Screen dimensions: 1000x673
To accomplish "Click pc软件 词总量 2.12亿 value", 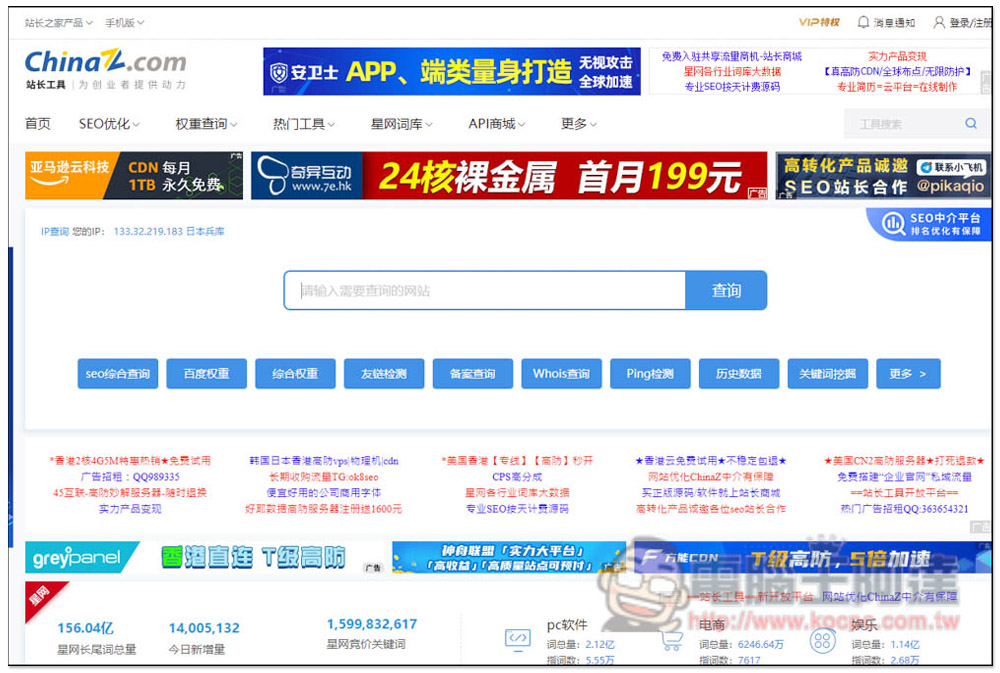I will (600, 644).
